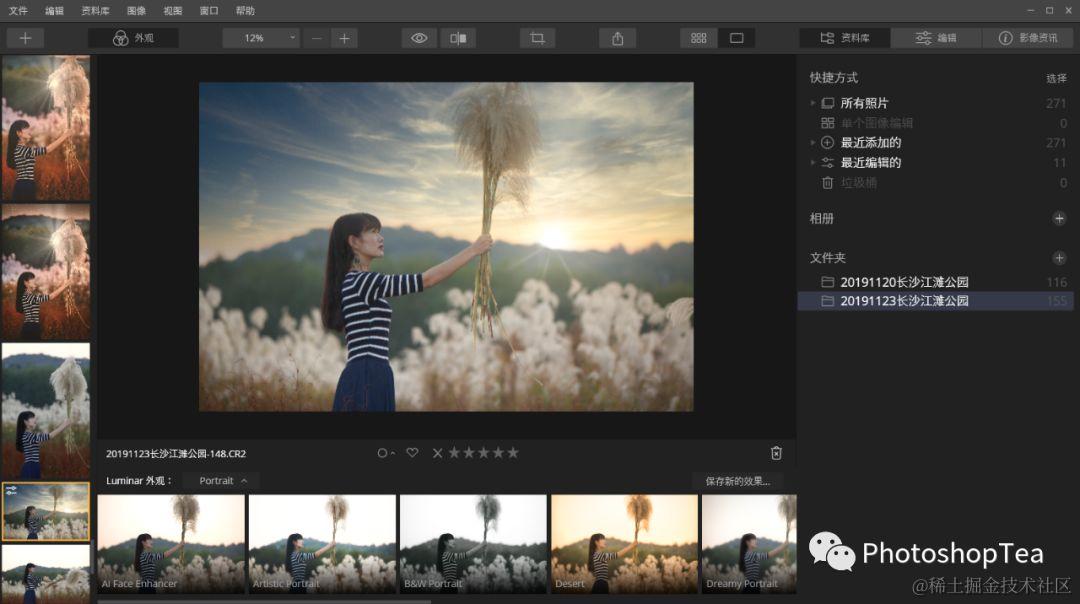Screen dimensions: 1080x604
Task: Switch to the 编辑 panel tab
Action: click(935, 38)
